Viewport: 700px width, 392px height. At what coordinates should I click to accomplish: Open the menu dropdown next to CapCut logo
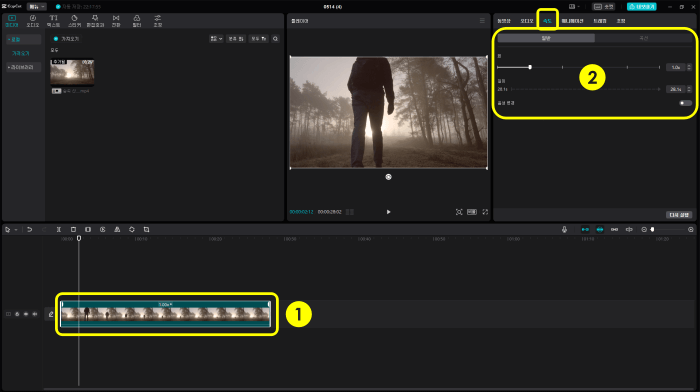37,7
